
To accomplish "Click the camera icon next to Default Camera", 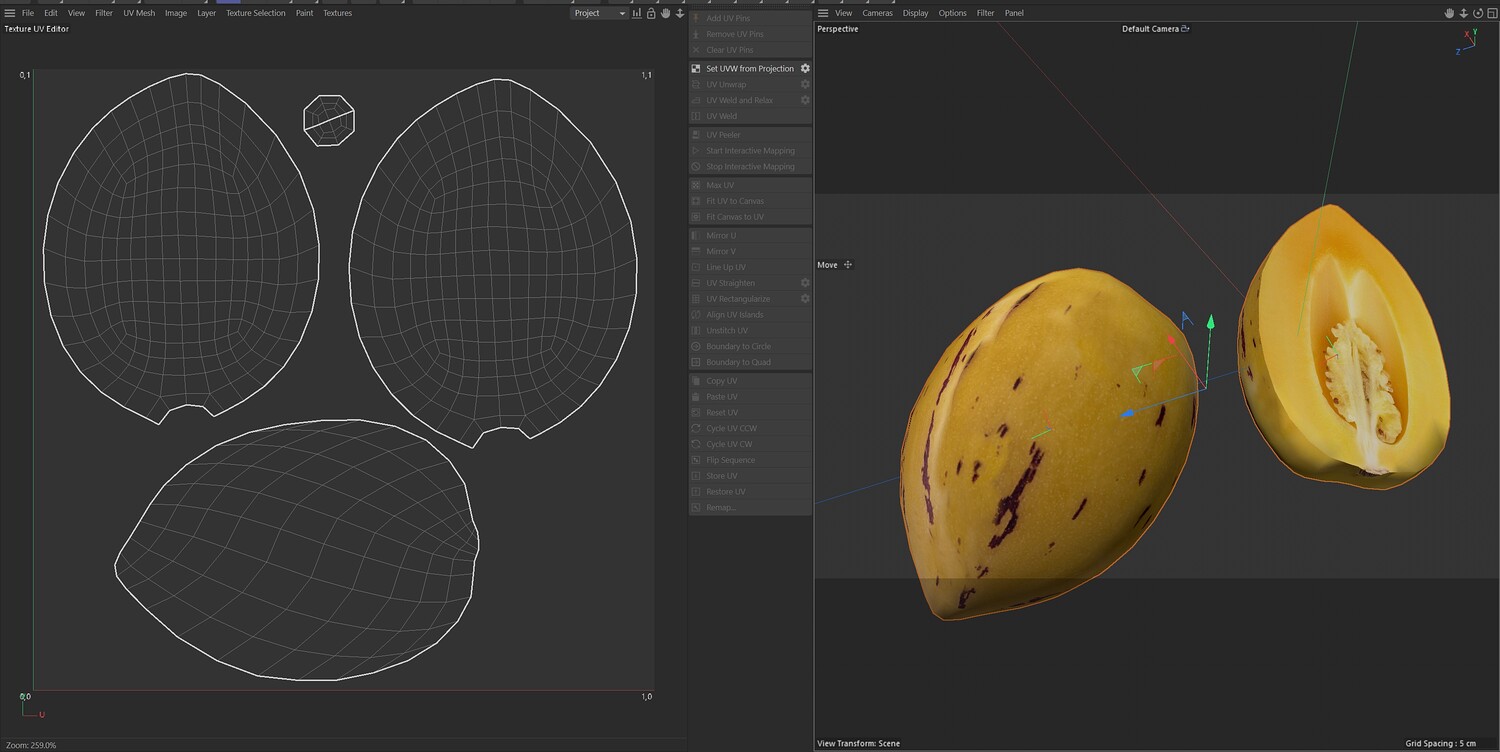I will point(1186,29).
